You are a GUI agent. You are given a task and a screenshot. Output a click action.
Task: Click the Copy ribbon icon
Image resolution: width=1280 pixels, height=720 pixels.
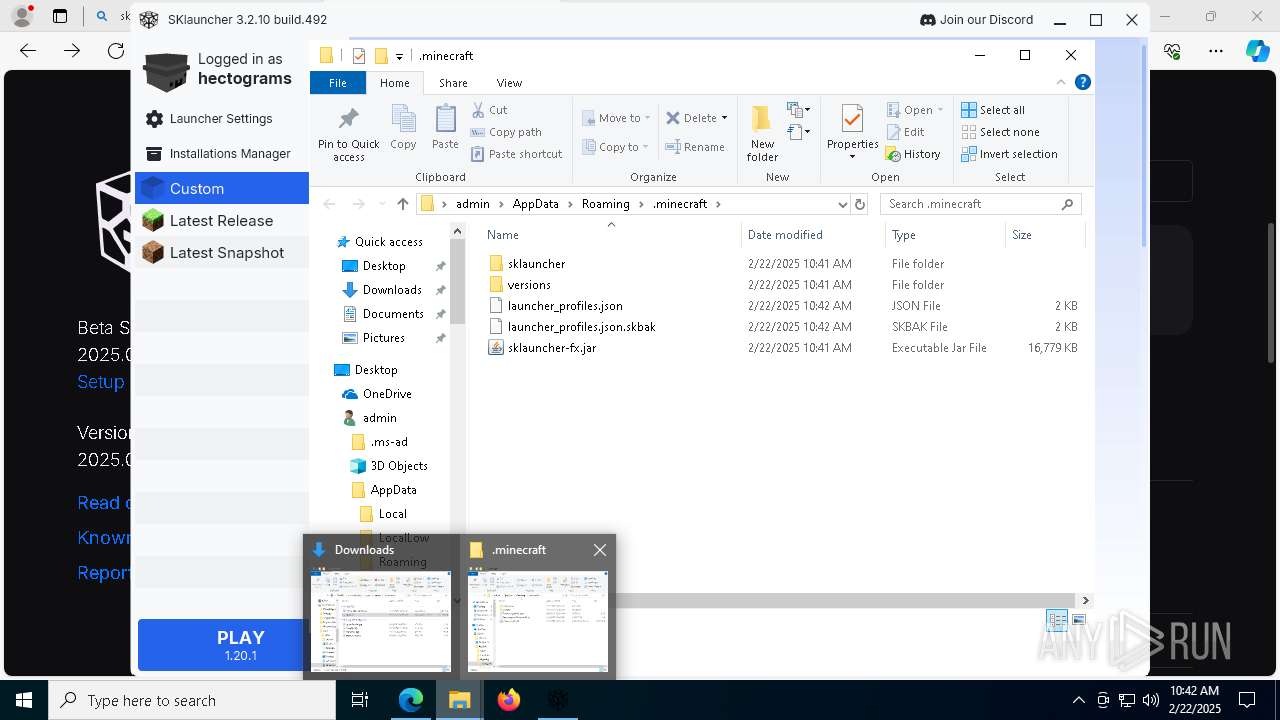(x=403, y=127)
